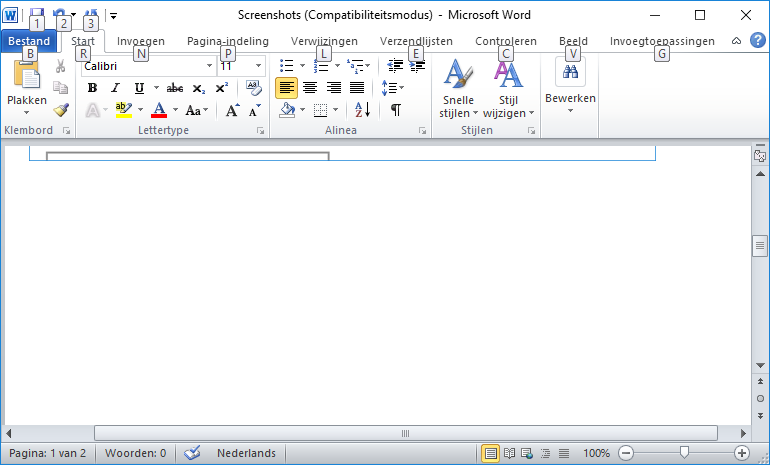The width and height of the screenshot is (770, 465).
Task: Open the Klembord pane launcher
Action: click(66, 131)
